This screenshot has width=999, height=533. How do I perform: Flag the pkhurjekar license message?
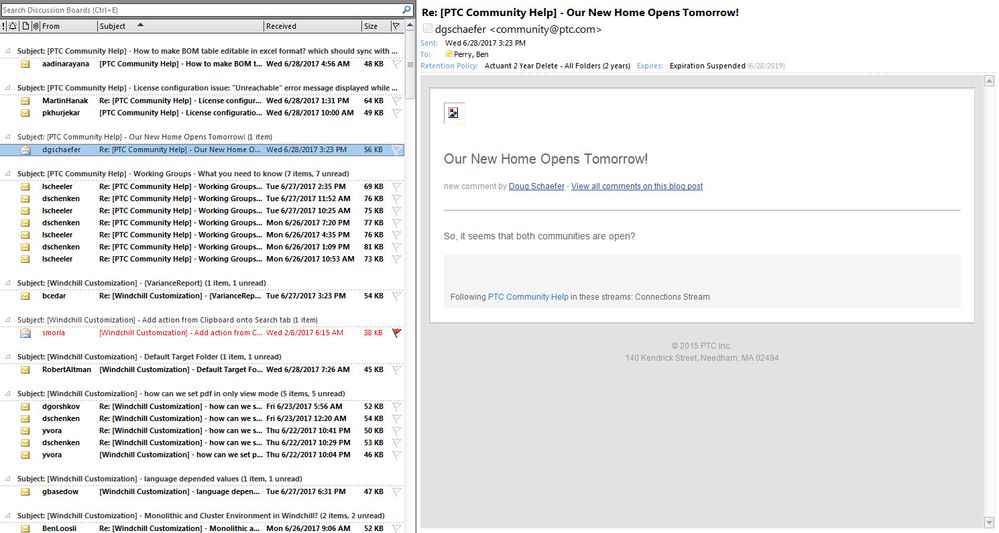point(396,113)
